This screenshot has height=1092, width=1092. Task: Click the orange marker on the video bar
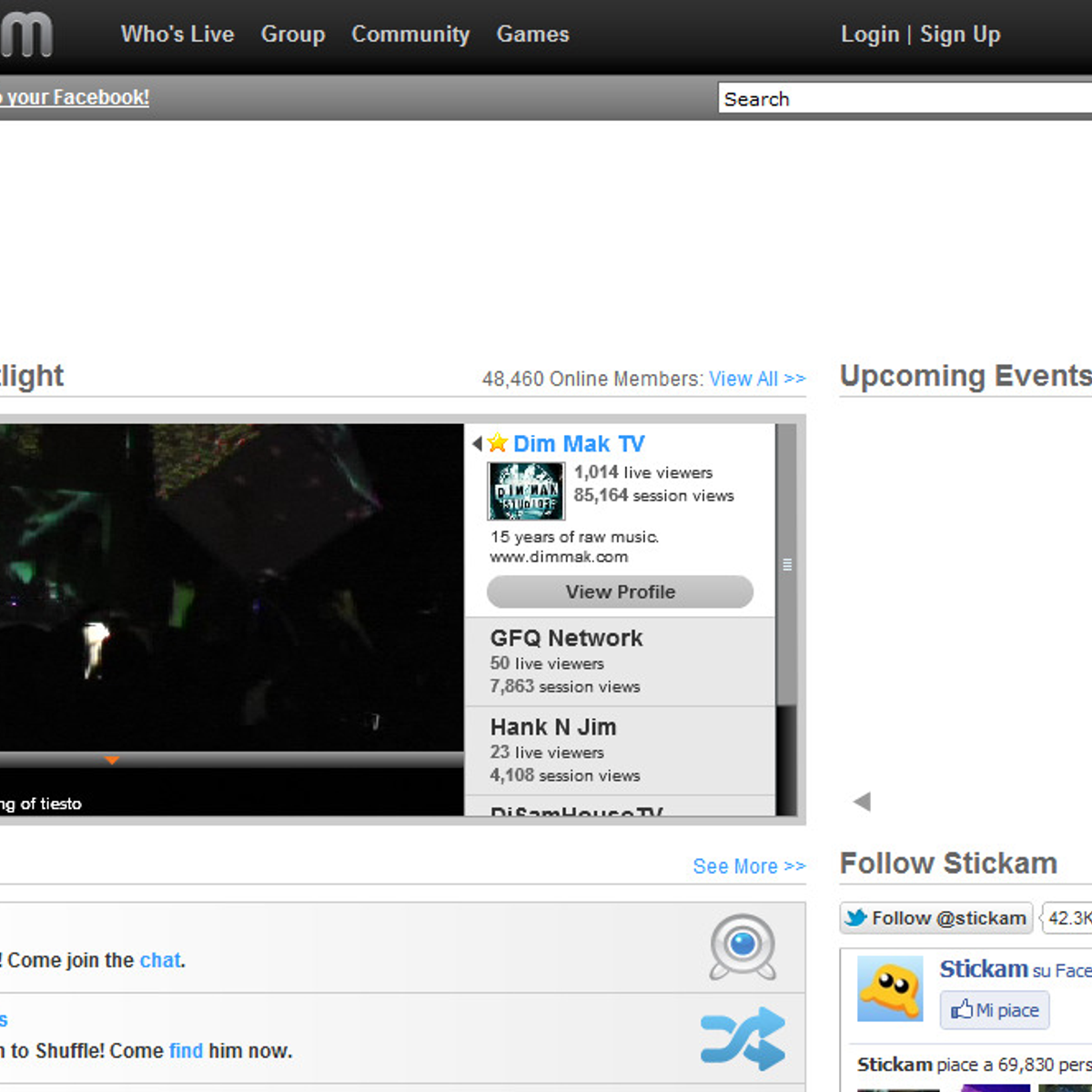point(112,760)
